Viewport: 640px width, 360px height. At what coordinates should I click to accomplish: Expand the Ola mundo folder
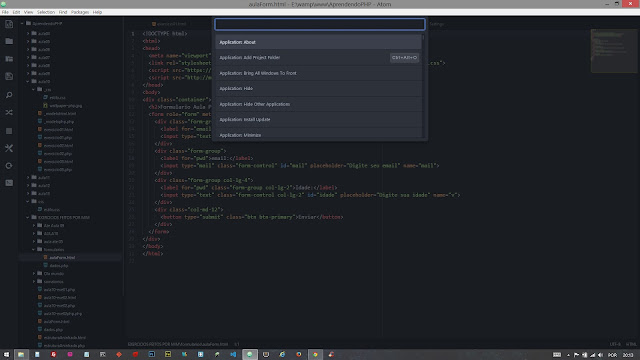34,273
